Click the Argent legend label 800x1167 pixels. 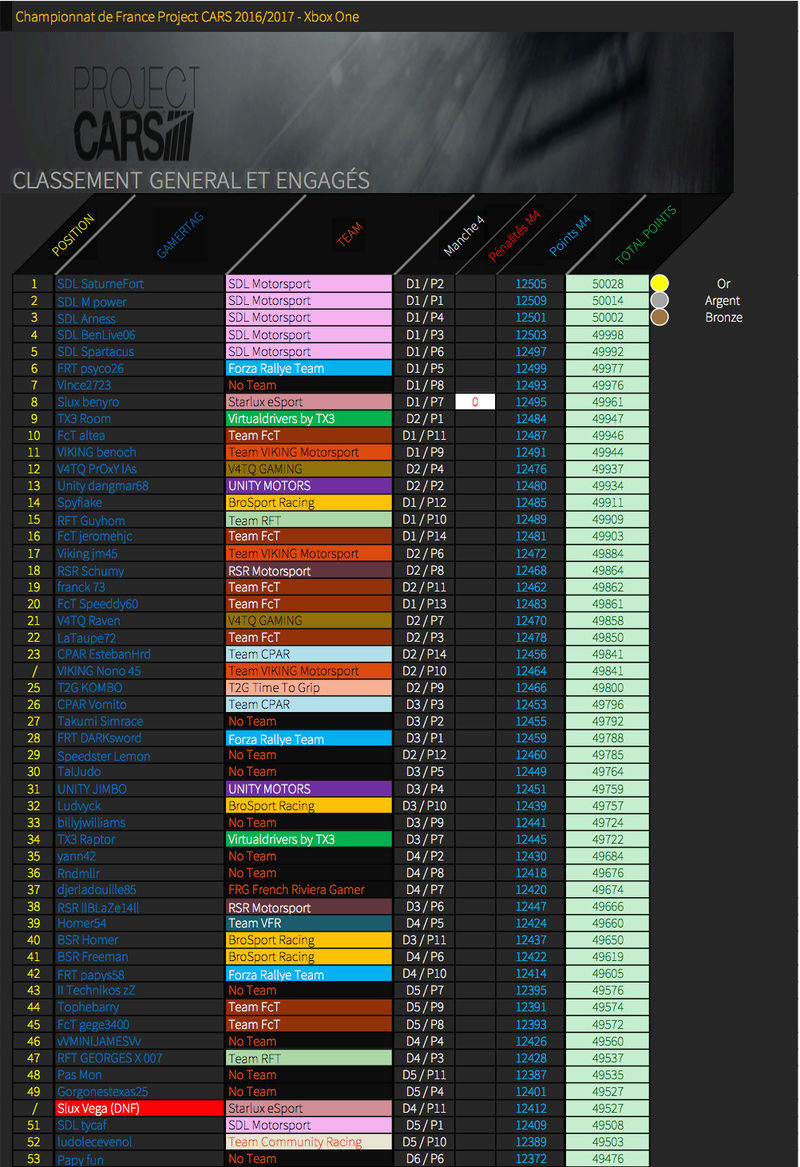tap(723, 301)
